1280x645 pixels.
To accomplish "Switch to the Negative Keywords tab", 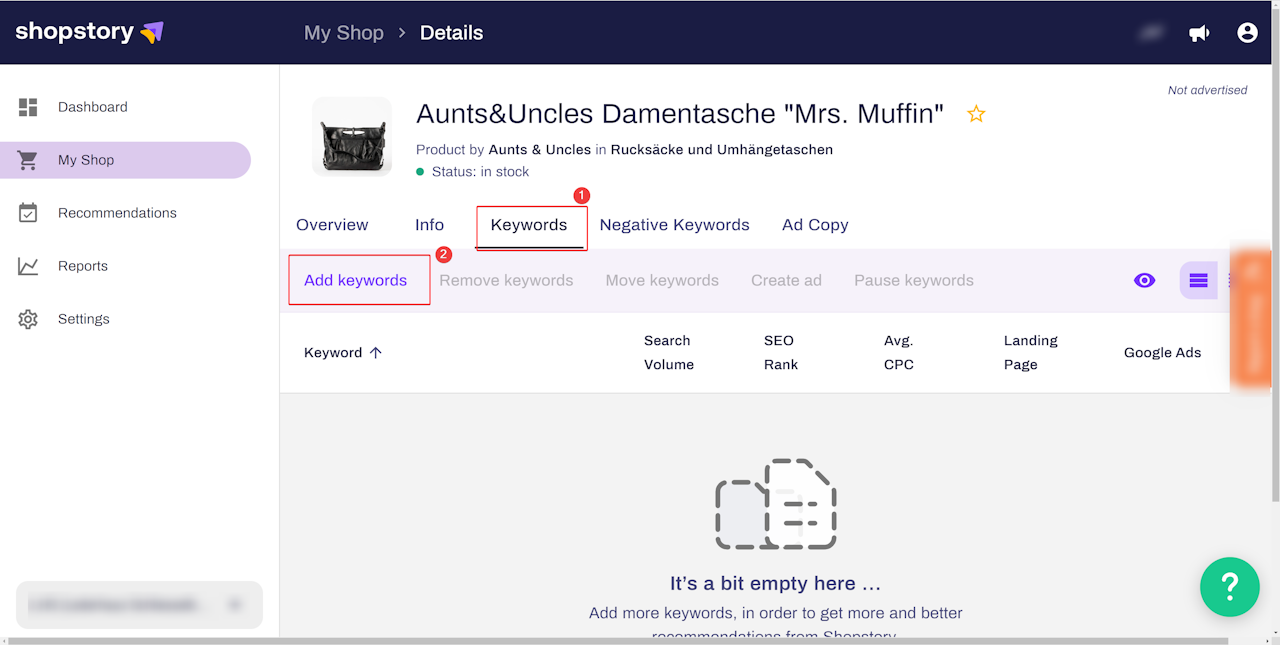I will tap(674, 225).
